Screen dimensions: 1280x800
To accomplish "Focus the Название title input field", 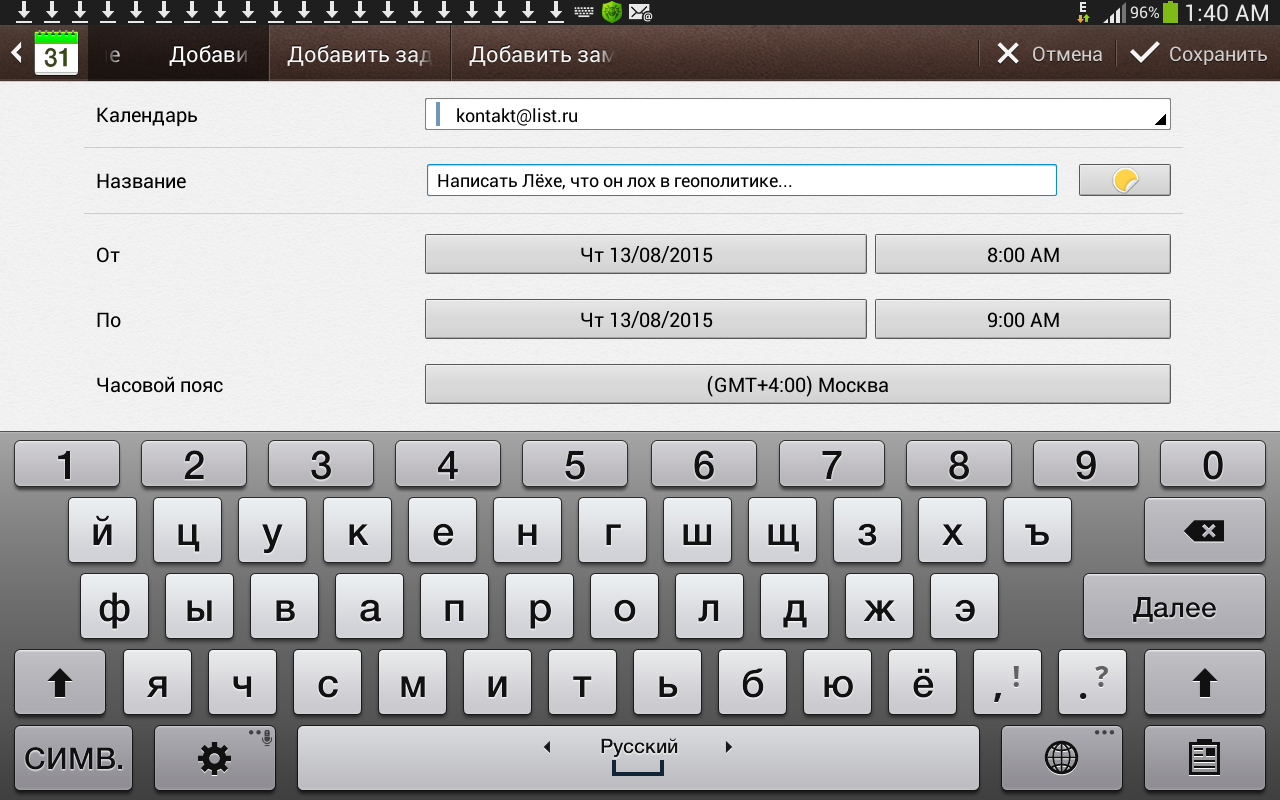I will 741,180.
